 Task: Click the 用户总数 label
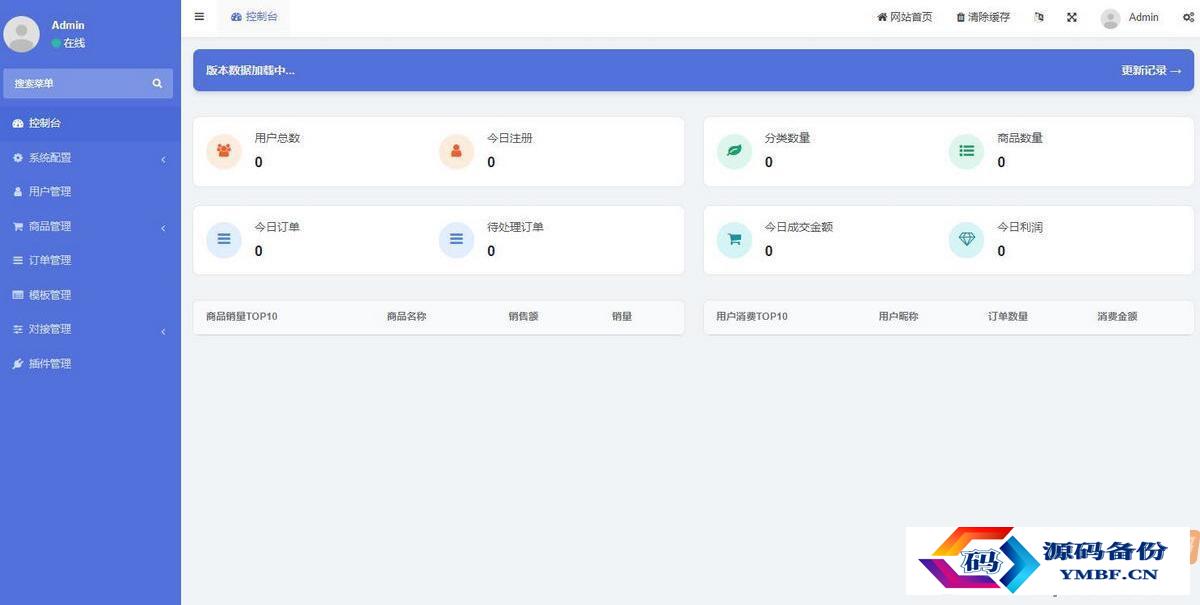(x=277, y=138)
